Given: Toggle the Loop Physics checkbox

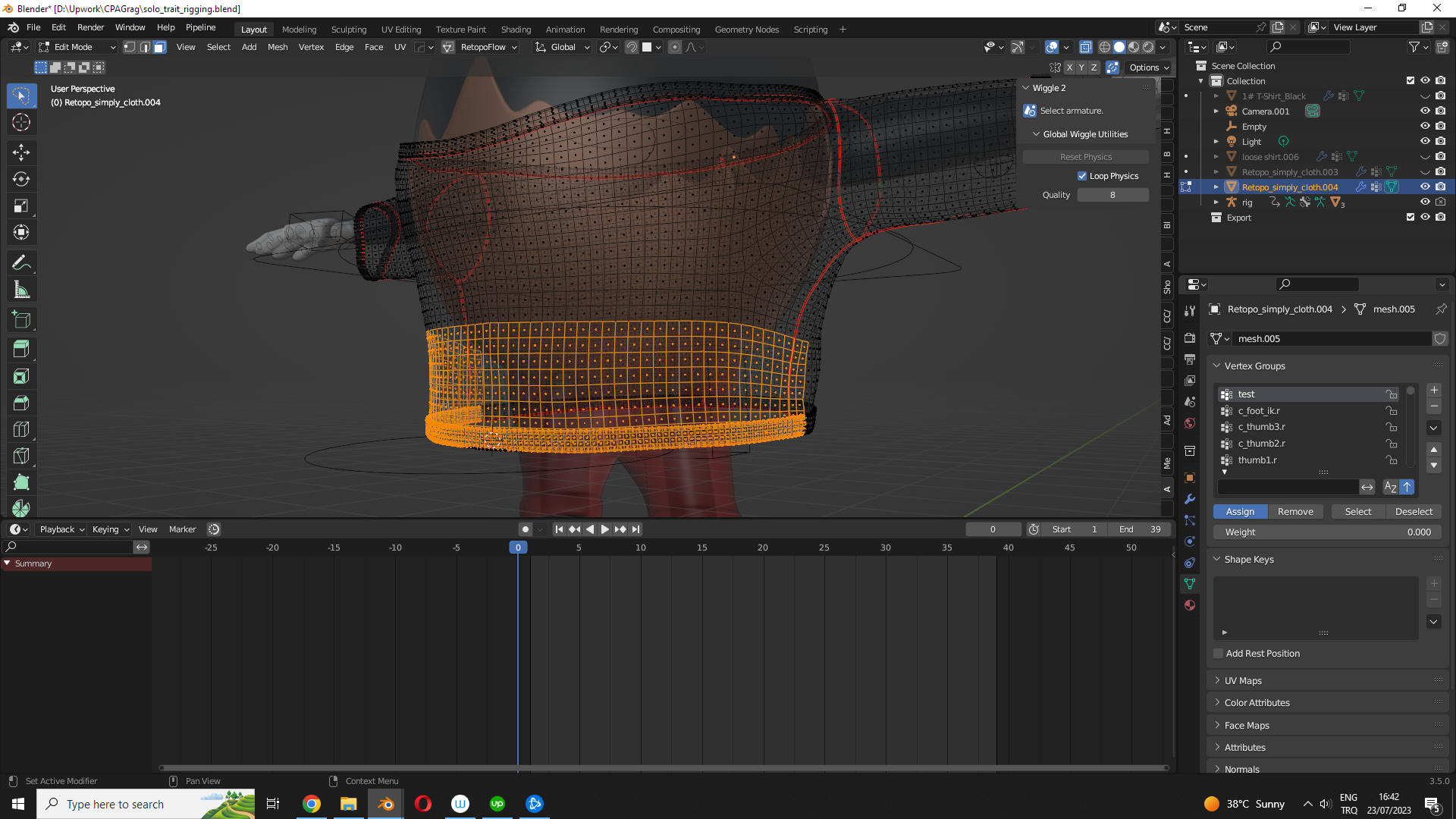Looking at the screenshot, I should pos(1082,176).
